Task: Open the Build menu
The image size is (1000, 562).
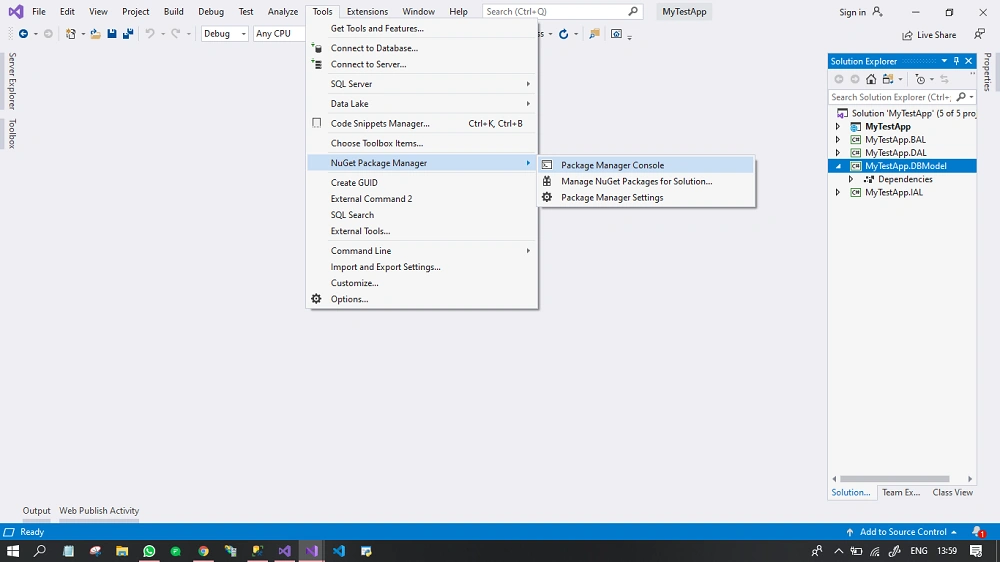Action: coord(173,11)
